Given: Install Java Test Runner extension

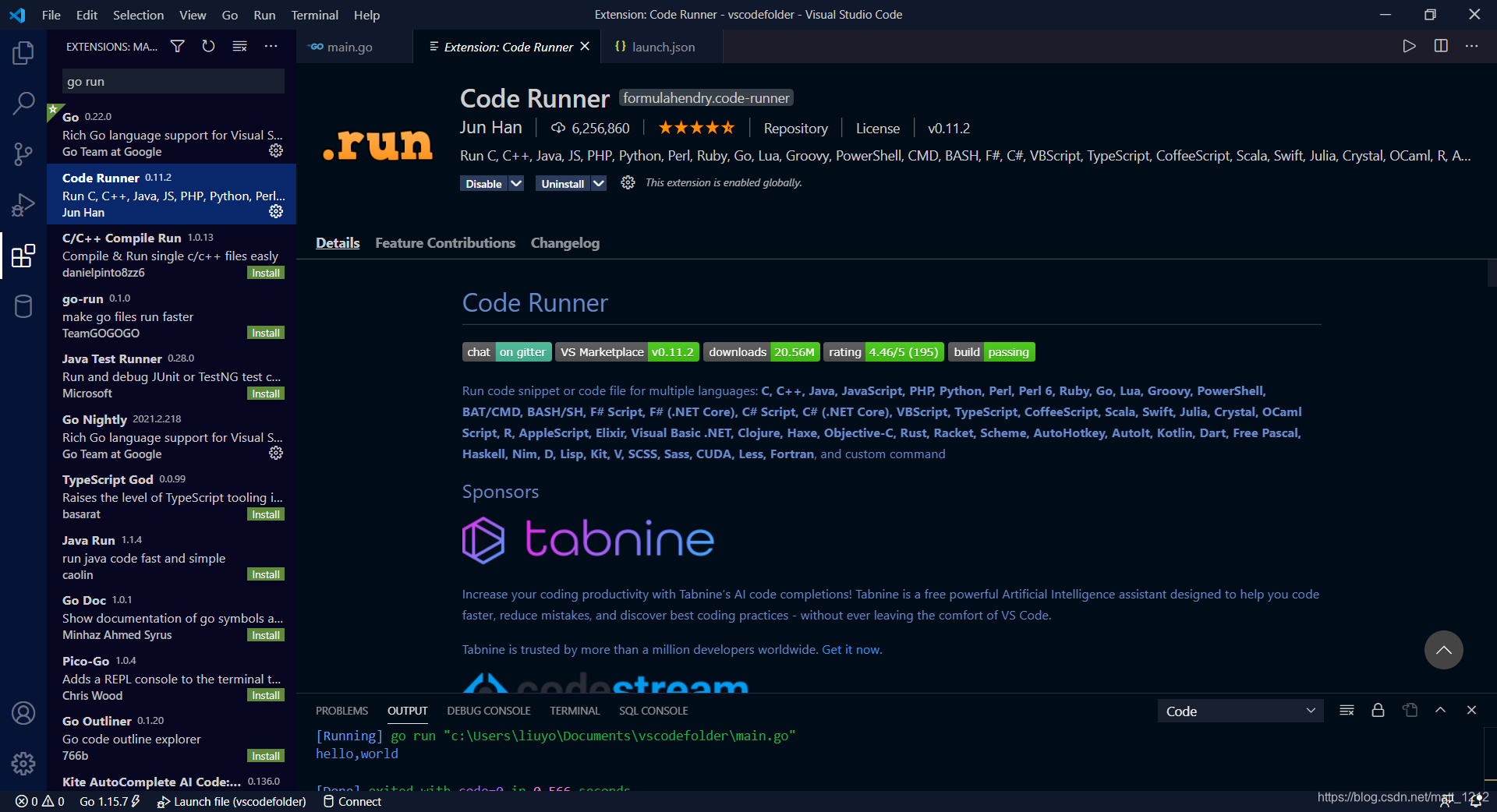Looking at the screenshot, I should click(266, 394).
